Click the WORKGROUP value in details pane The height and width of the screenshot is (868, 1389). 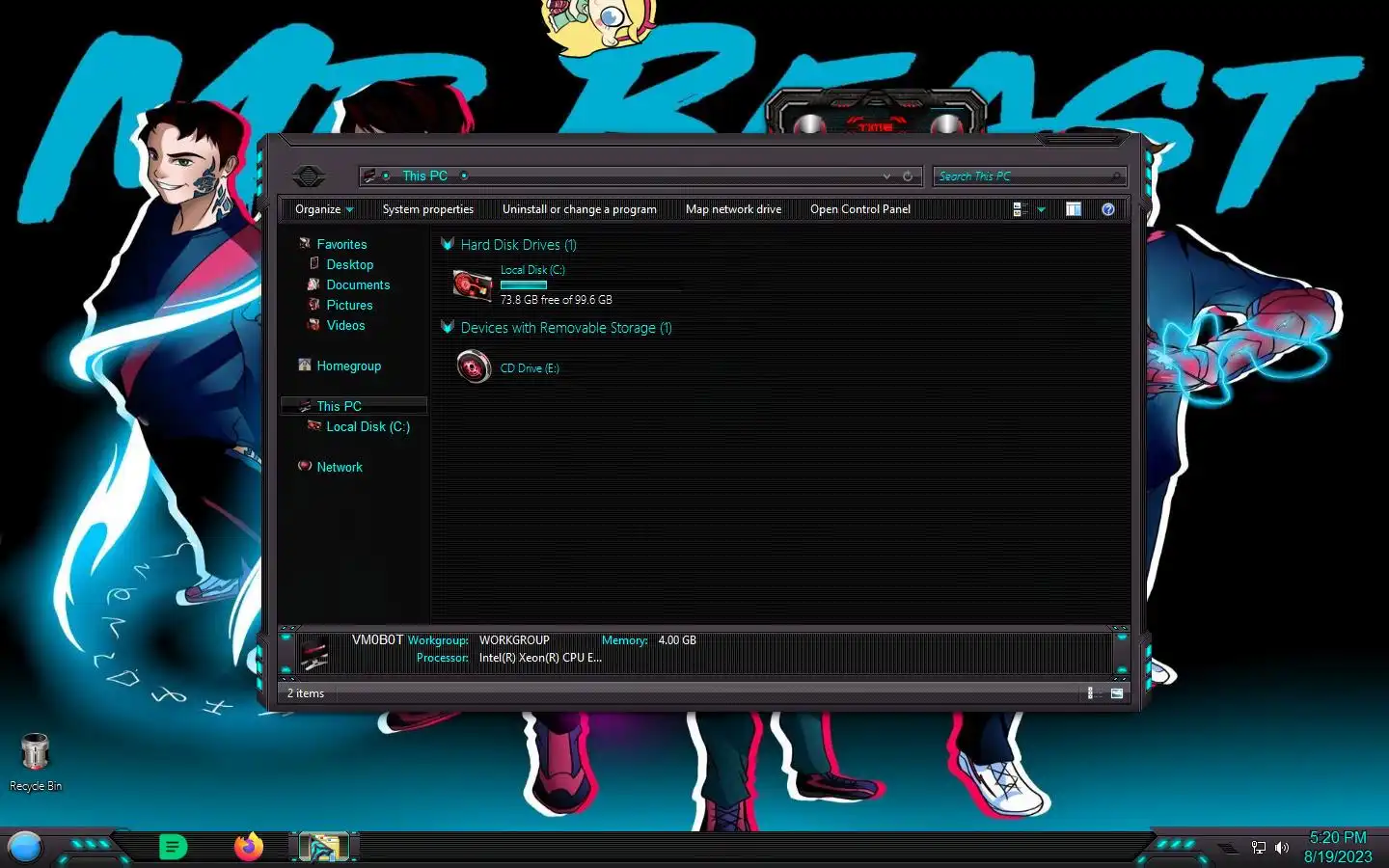coord(514,640)
